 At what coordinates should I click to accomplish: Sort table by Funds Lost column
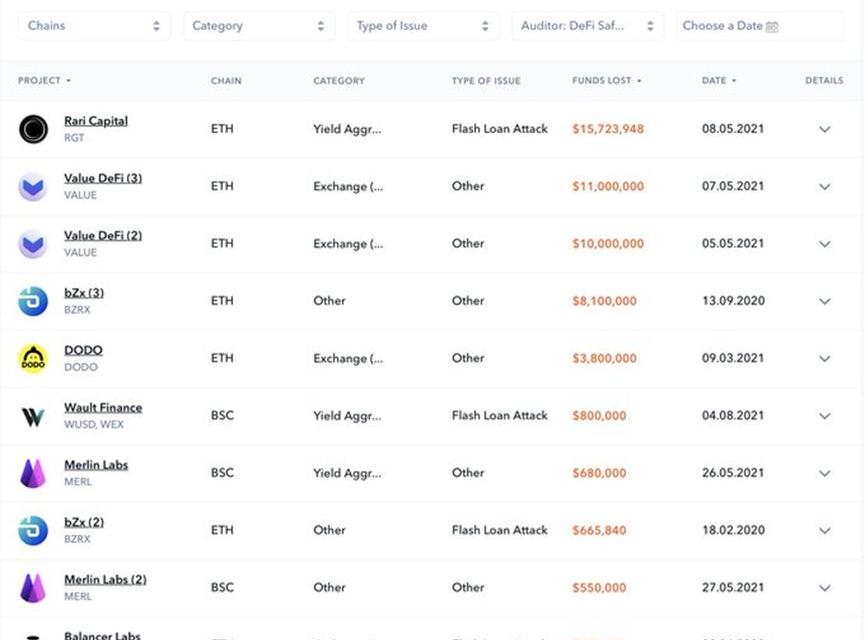pyautogui.click(x=606, y=81)
